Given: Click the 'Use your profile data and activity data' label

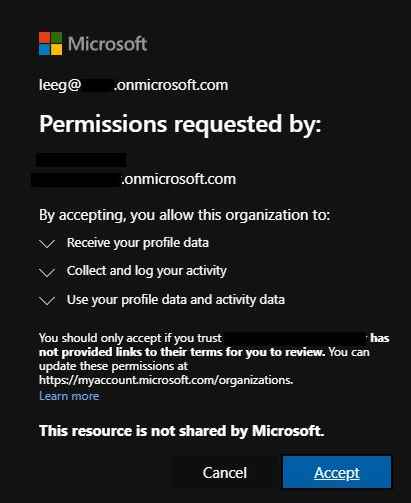Looking at the screenshot, I should (176, 300).
